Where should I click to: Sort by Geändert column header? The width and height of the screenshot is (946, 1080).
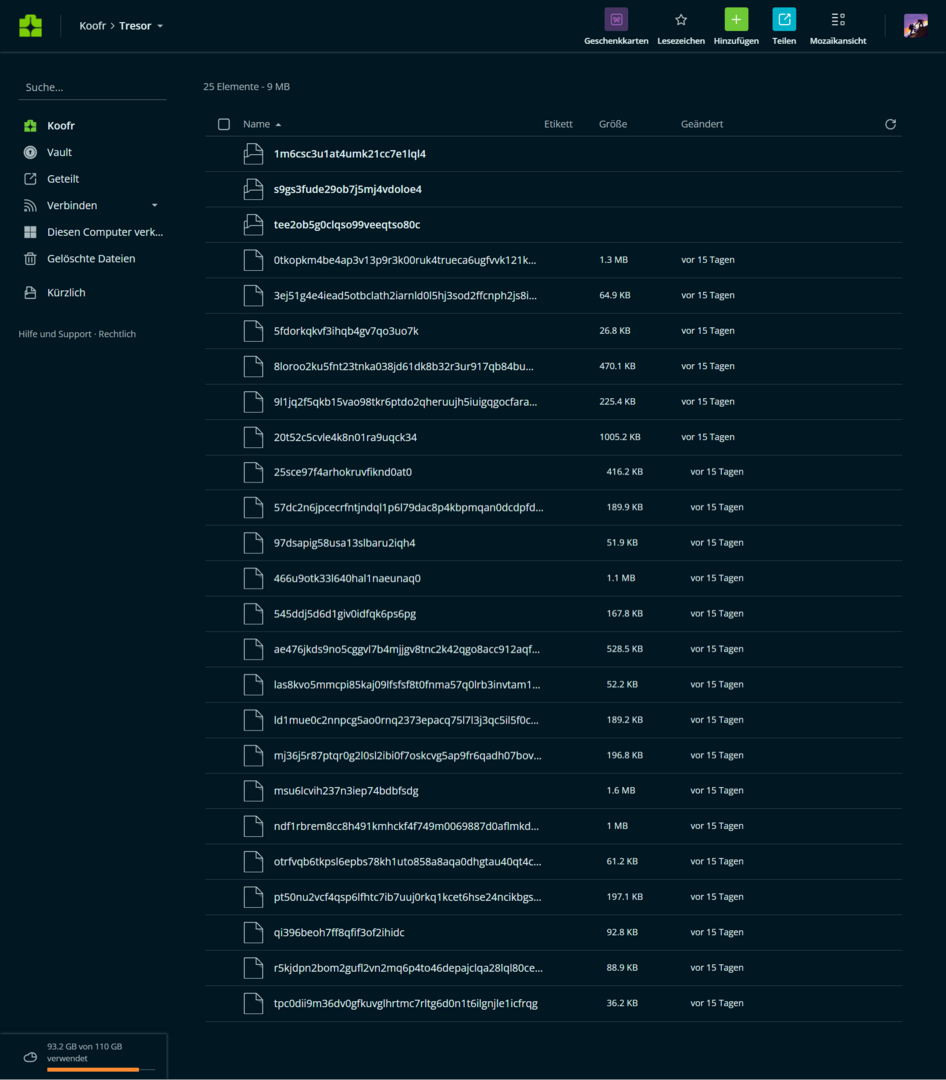(x=702, y=124)
